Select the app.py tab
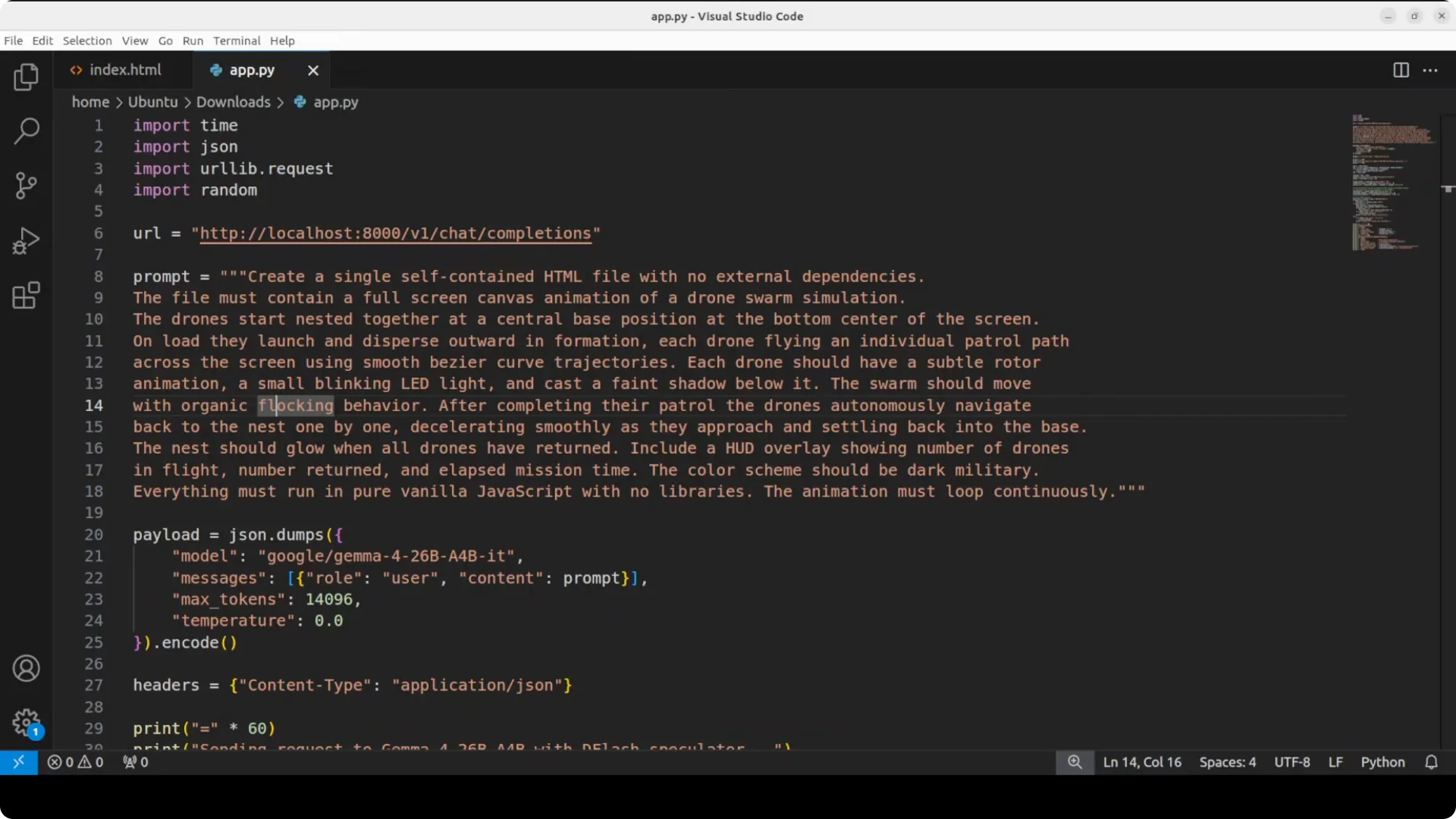 coord(262,70)
